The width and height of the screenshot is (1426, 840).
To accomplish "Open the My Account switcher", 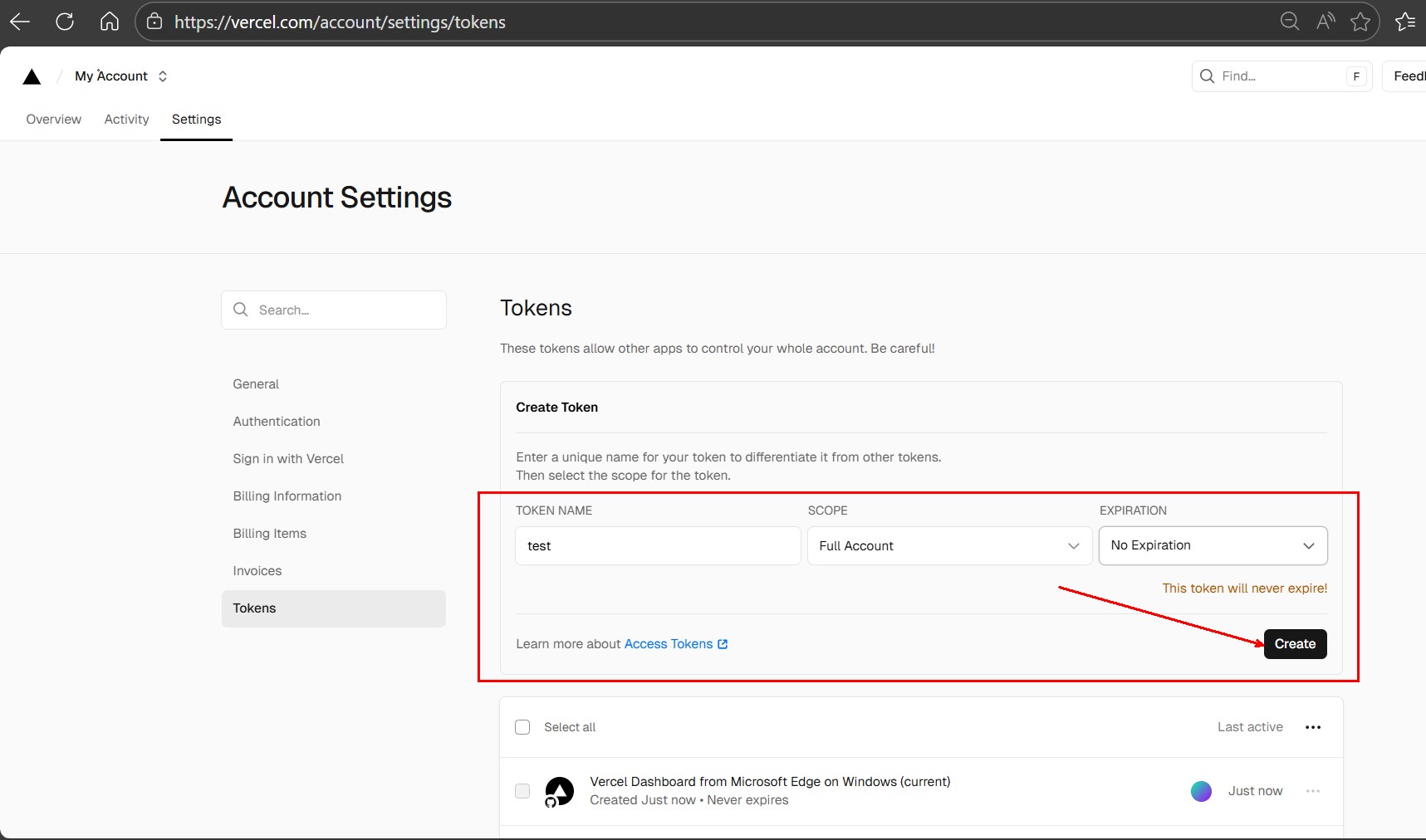I will click(x=121, y=76).
